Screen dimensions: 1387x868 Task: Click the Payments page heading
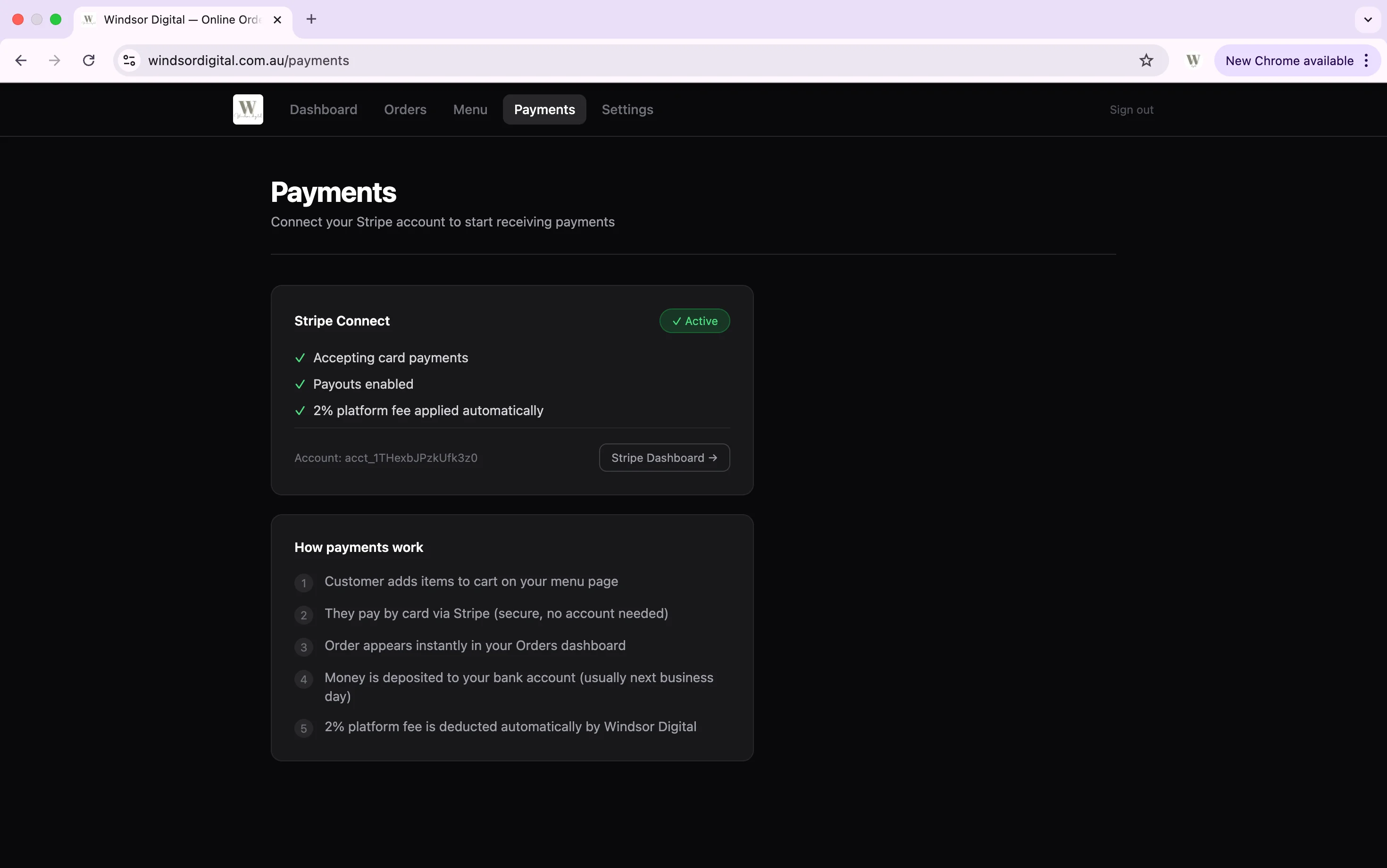[334, 192]
